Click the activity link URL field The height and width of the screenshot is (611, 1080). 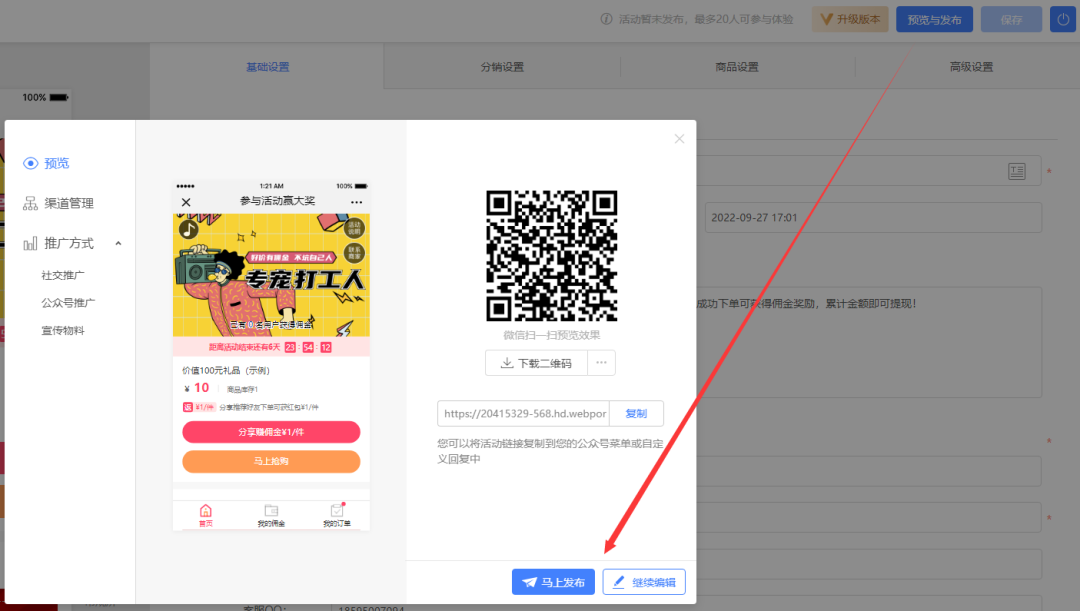[x=523, y=413]
